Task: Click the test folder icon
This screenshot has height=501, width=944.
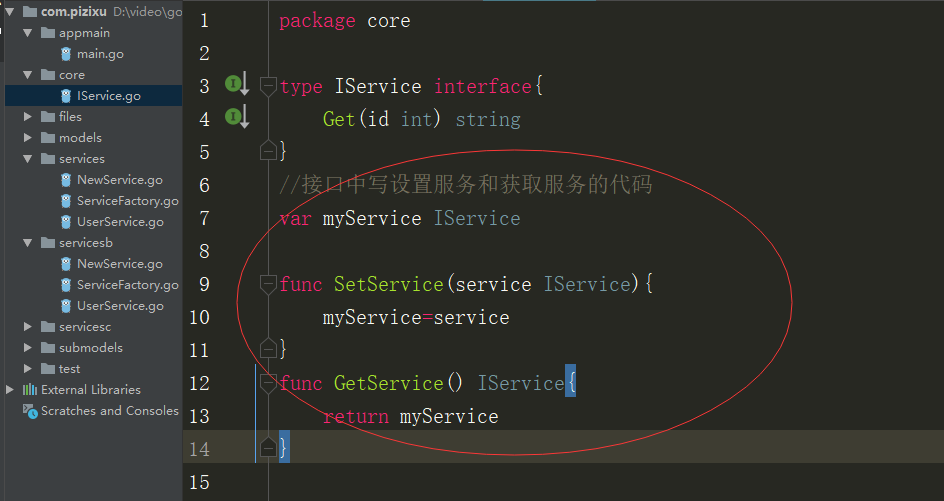Action: tap(48, 369)
